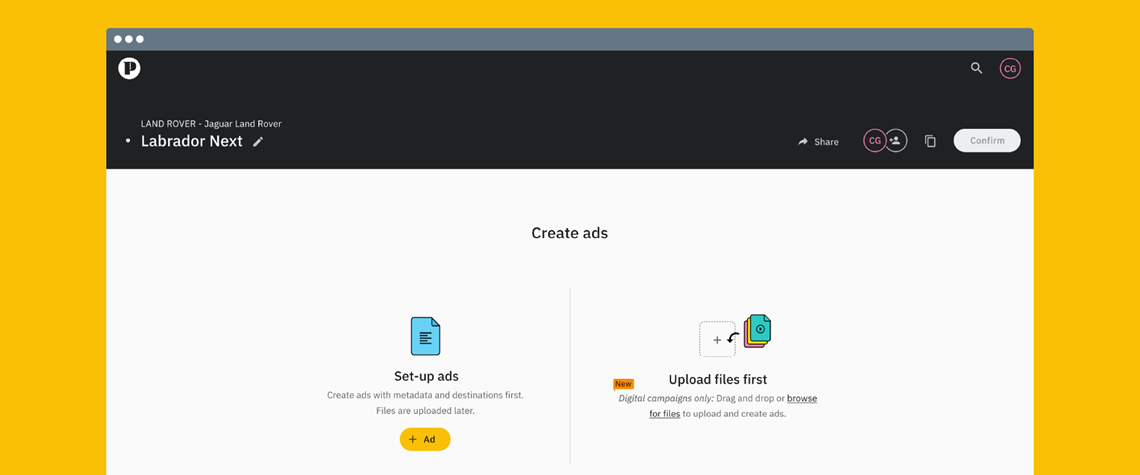The width and height of the screenshot is (1140, 475).
Task: Click the Create ads heading
Action: 569,233
